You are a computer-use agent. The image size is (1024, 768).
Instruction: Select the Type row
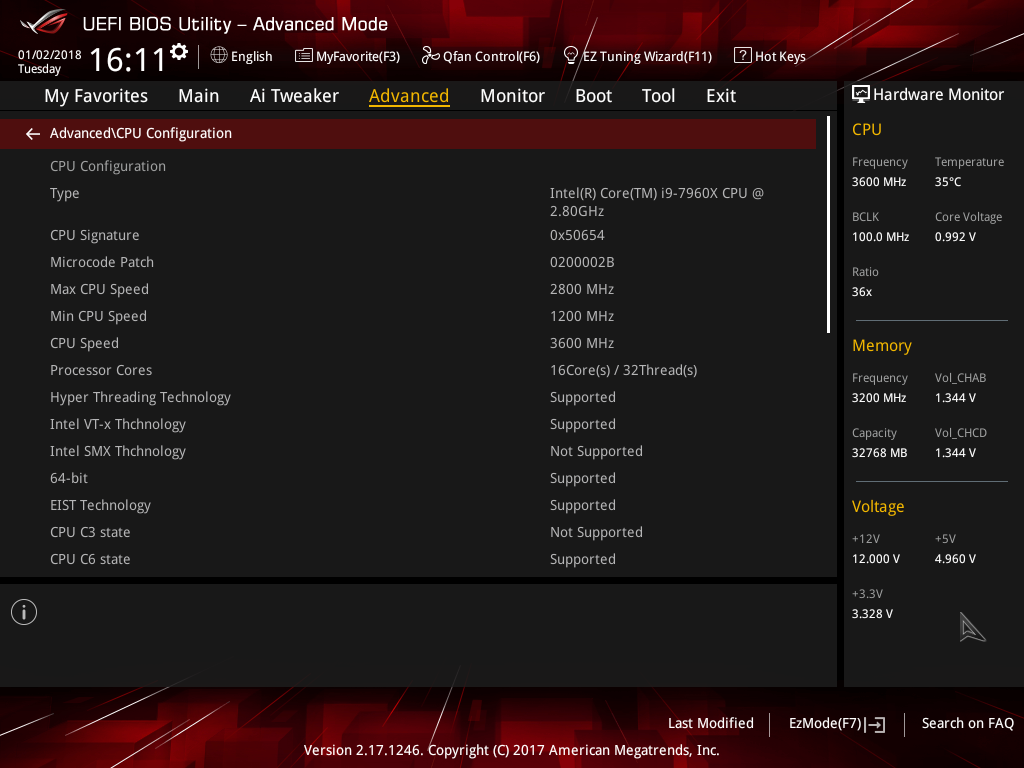pos(408,202)
